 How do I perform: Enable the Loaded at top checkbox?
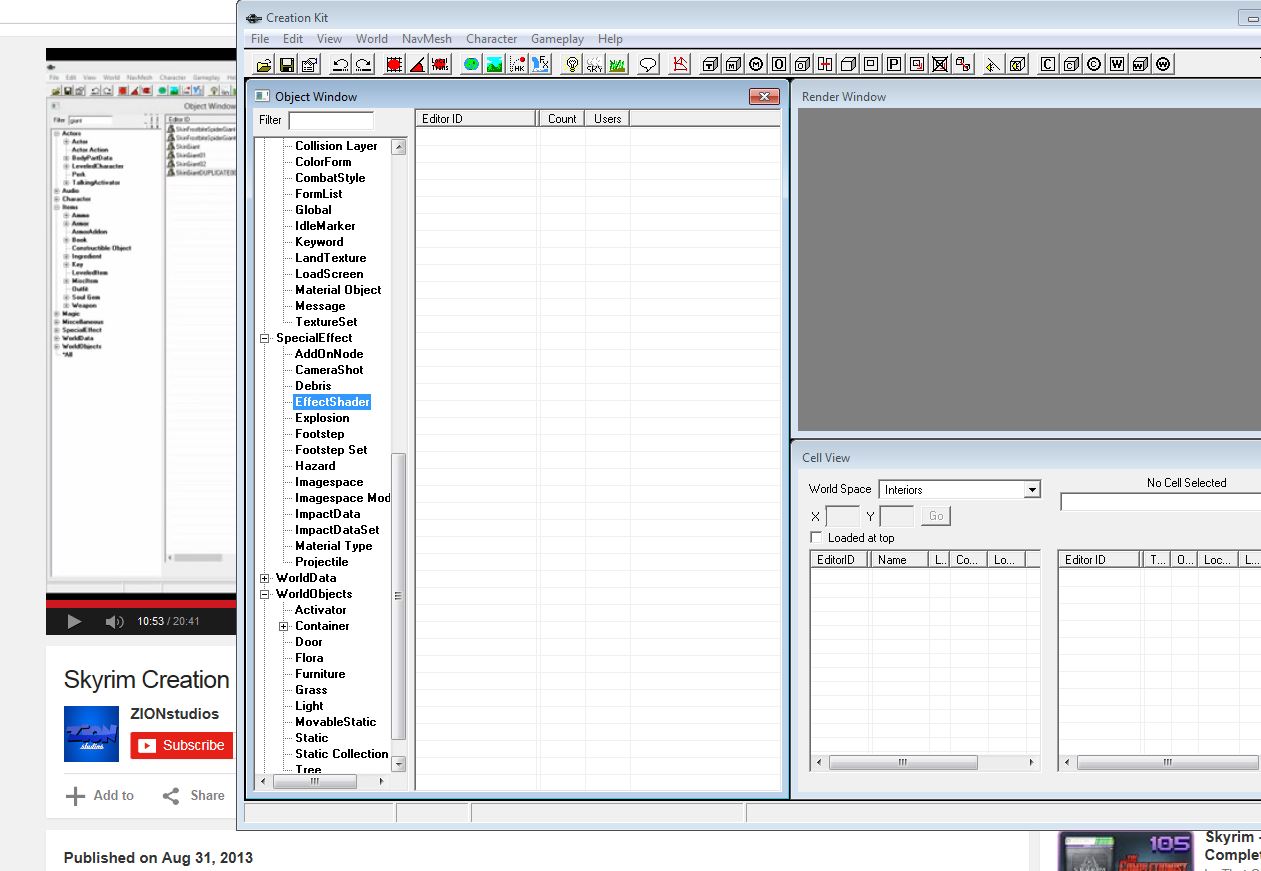pos(816,538)
